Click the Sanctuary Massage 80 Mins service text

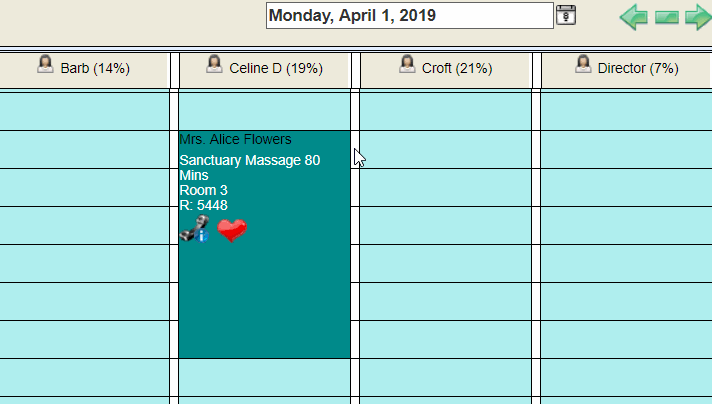coord(250,168)
